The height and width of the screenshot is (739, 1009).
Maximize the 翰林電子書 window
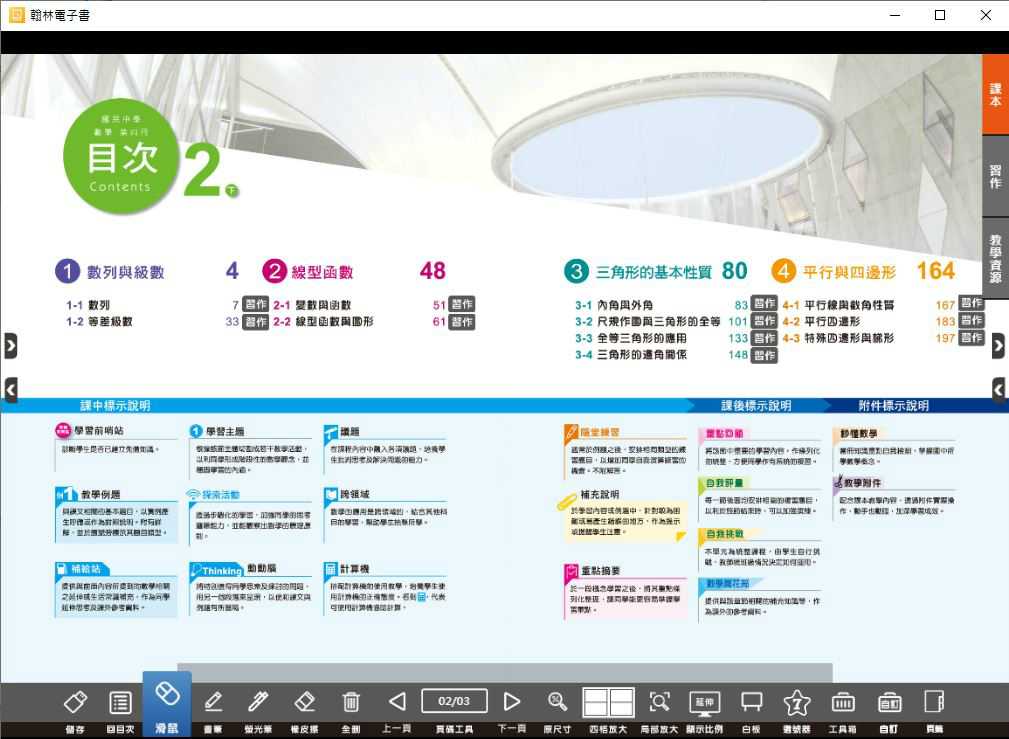940,15
